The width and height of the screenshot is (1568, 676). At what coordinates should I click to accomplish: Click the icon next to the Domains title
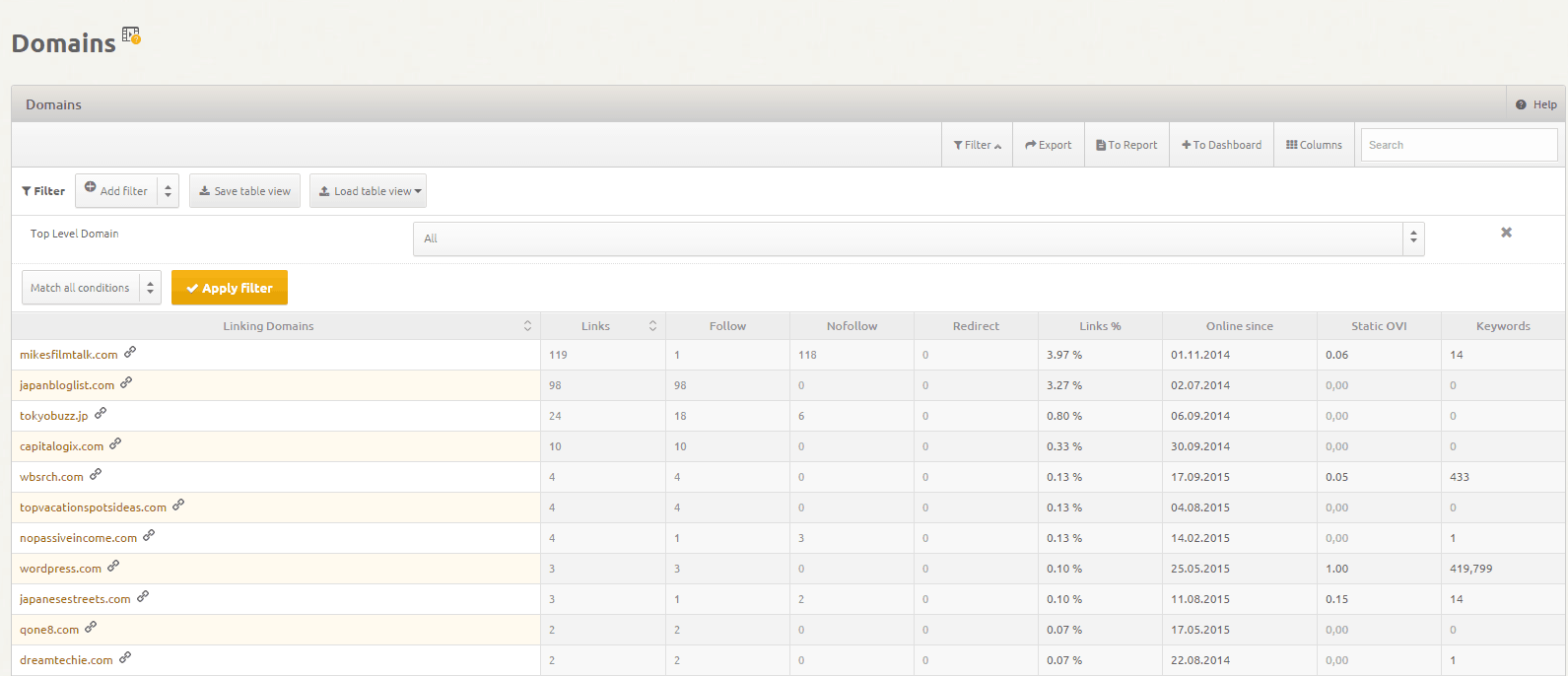[131, 36]
